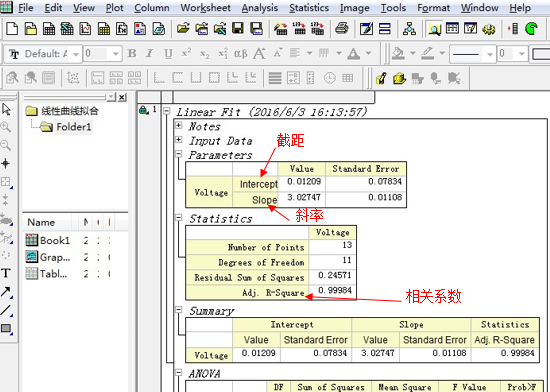This screenshot has width=550, height=392.
Task: Toggle Underline formatting
Action: (168, 54)
